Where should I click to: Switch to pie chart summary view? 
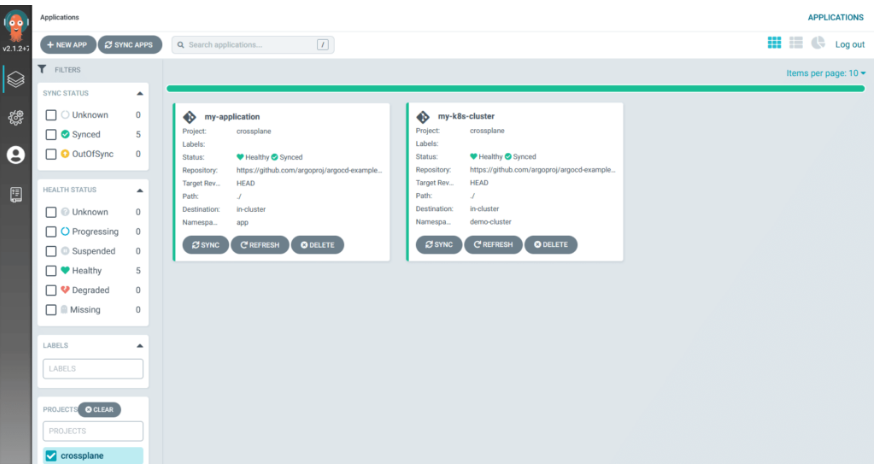(818, 43)
